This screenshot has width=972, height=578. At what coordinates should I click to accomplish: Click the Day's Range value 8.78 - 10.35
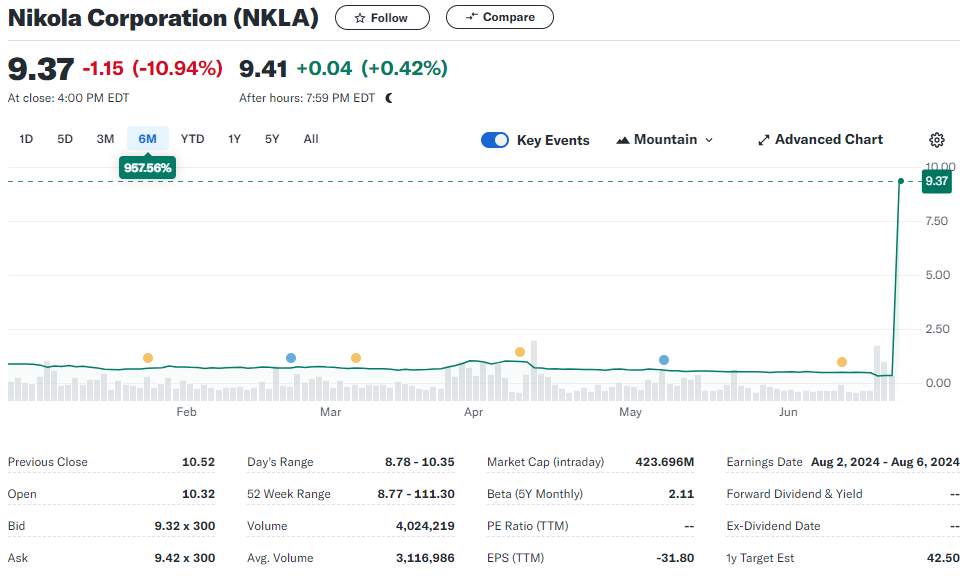(420, 462)
